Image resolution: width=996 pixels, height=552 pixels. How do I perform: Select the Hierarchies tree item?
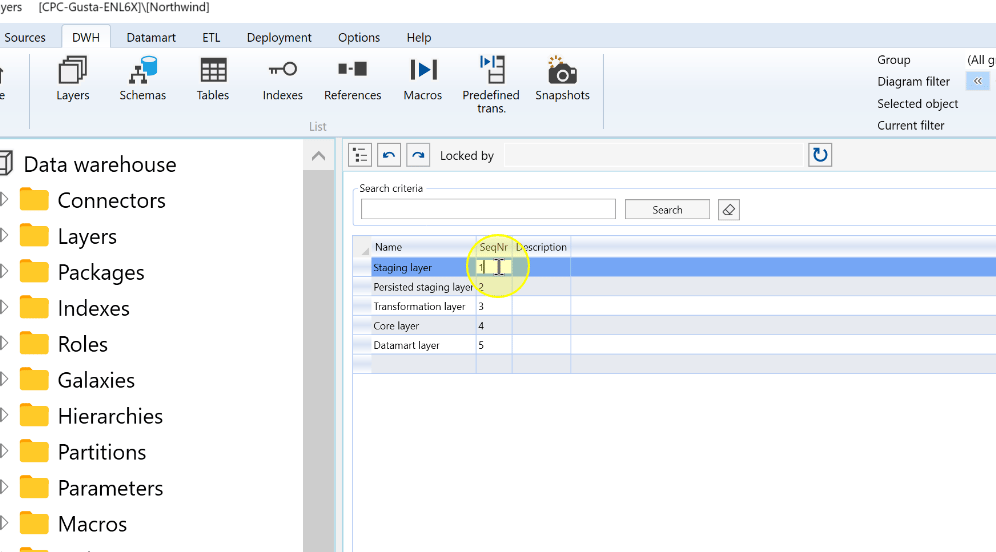(x=111, y=416)
